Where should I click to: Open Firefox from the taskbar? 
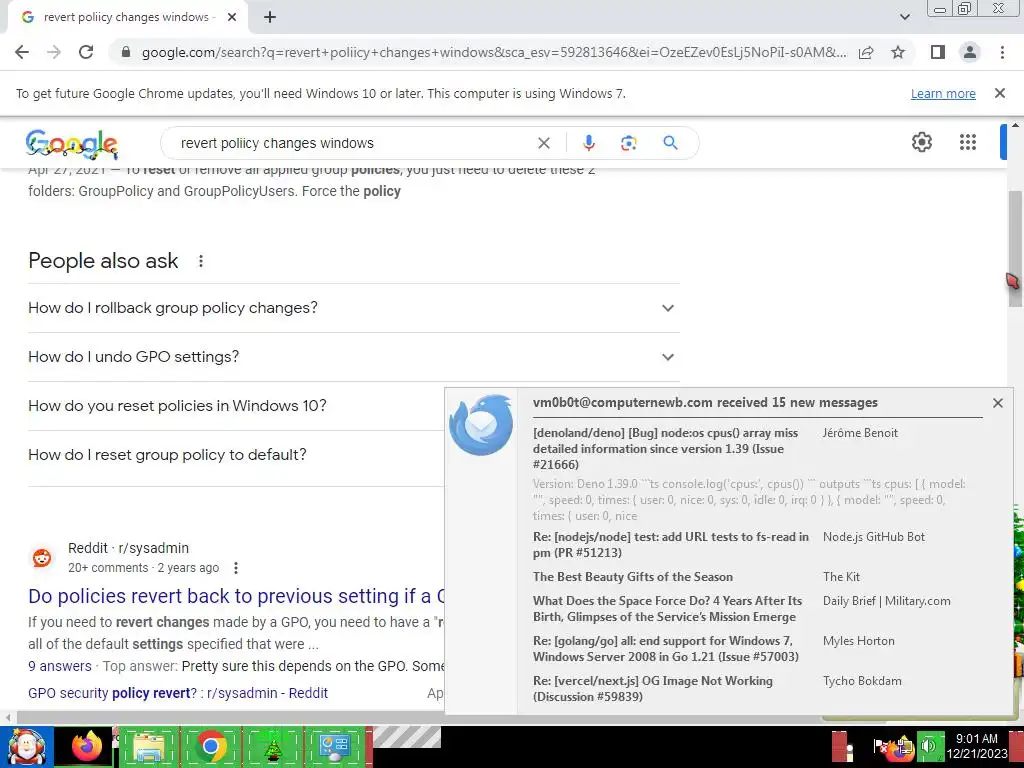tap(88, 746)
